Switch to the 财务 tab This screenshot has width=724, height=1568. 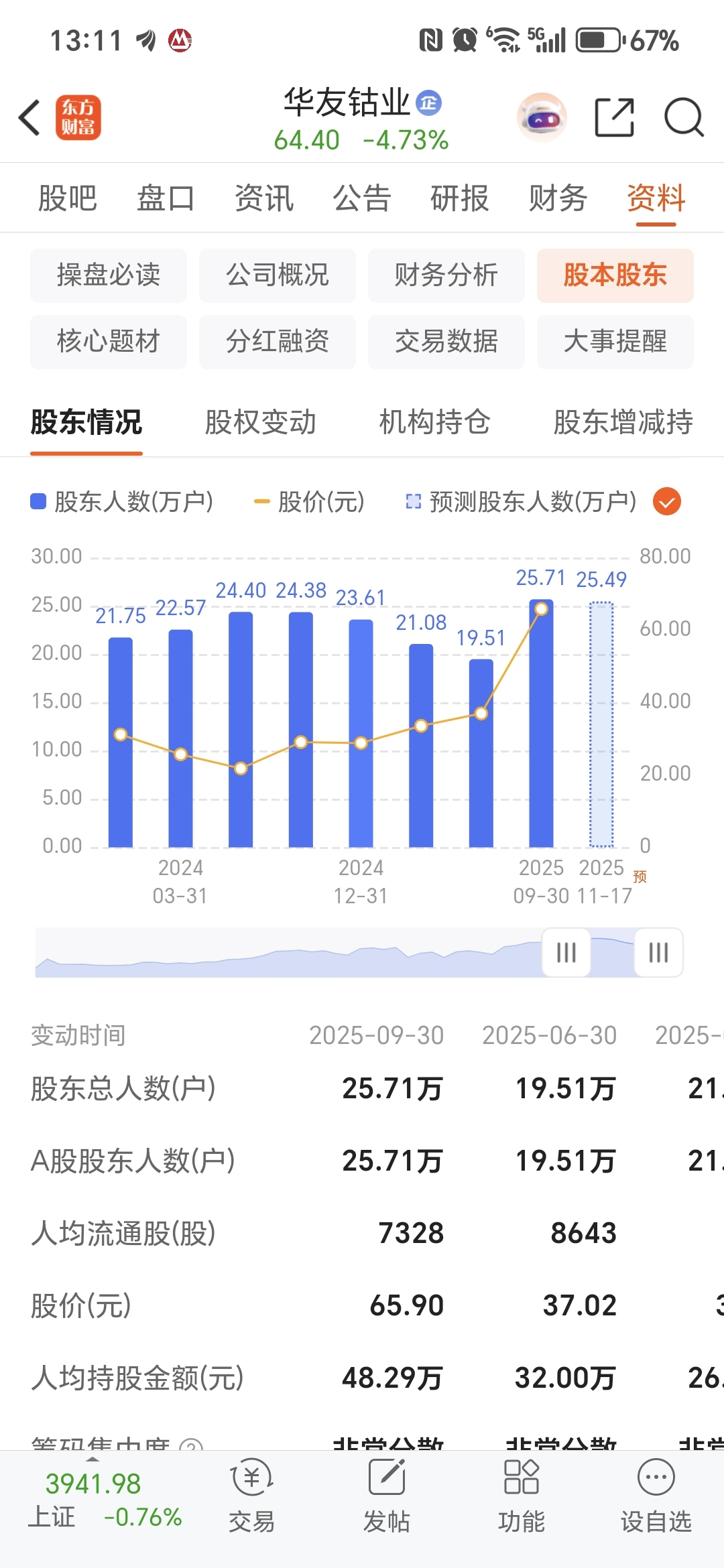click(558, 198)
